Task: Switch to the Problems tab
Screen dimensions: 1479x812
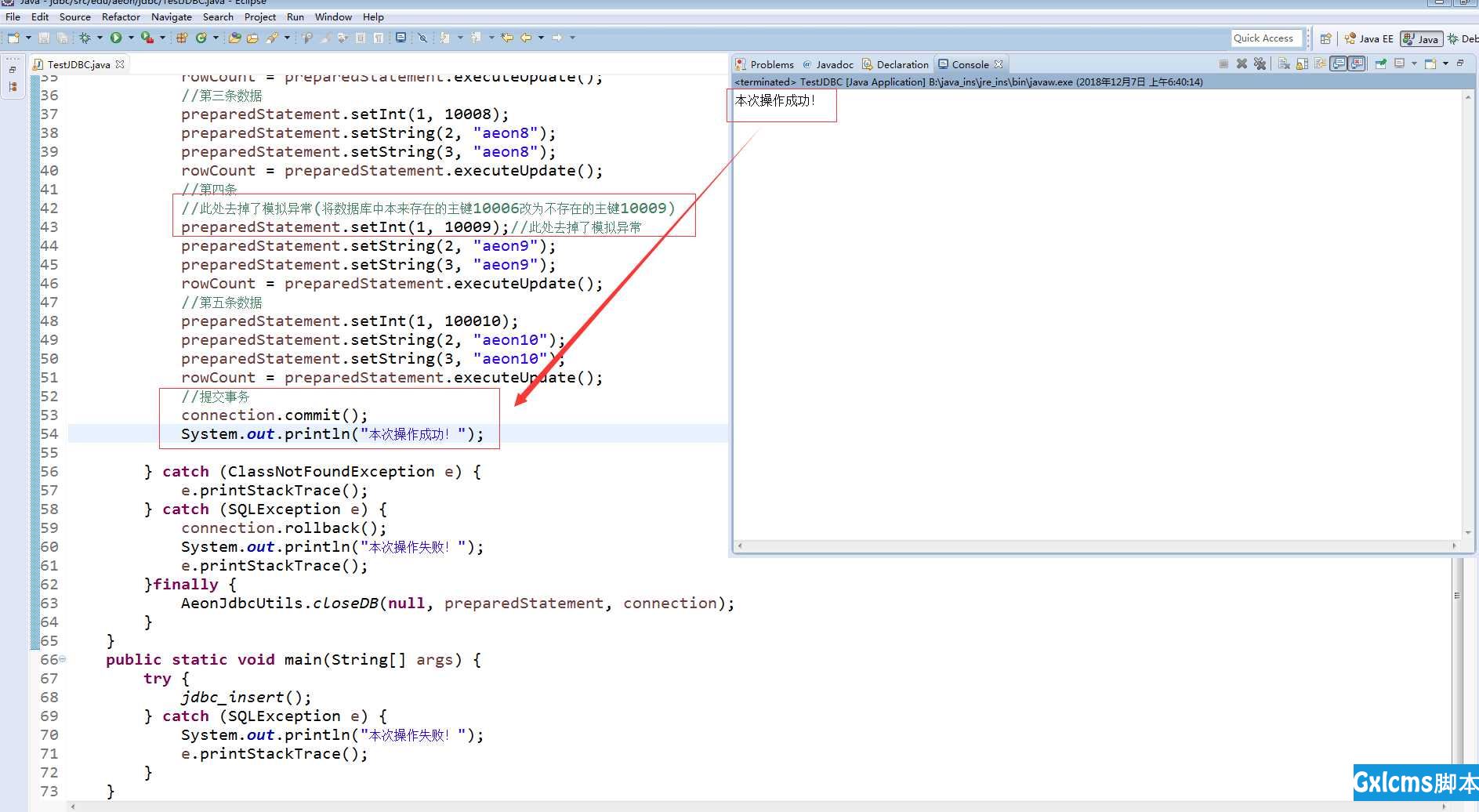Action: pyautogui.click(x=764, y=64)
